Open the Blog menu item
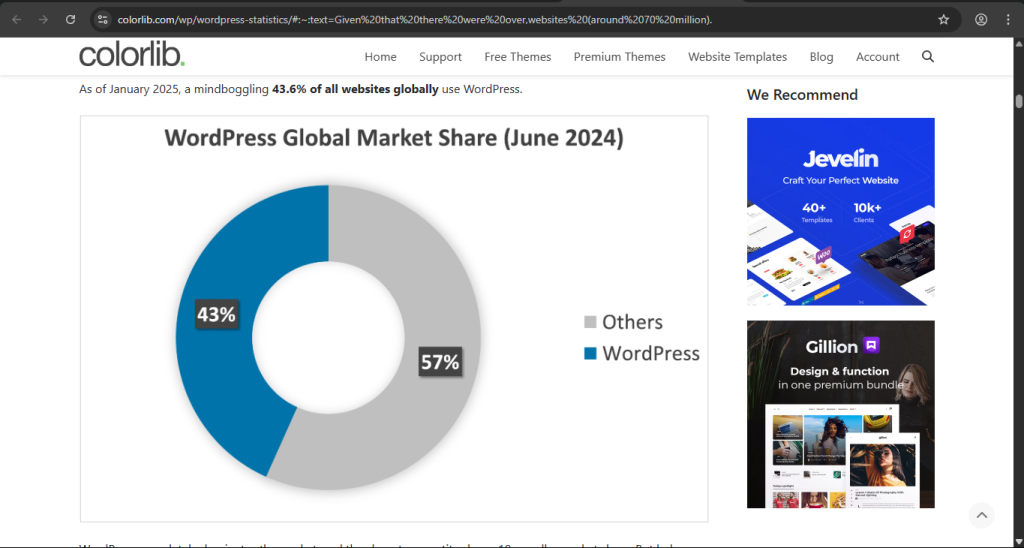 point(821,57)
